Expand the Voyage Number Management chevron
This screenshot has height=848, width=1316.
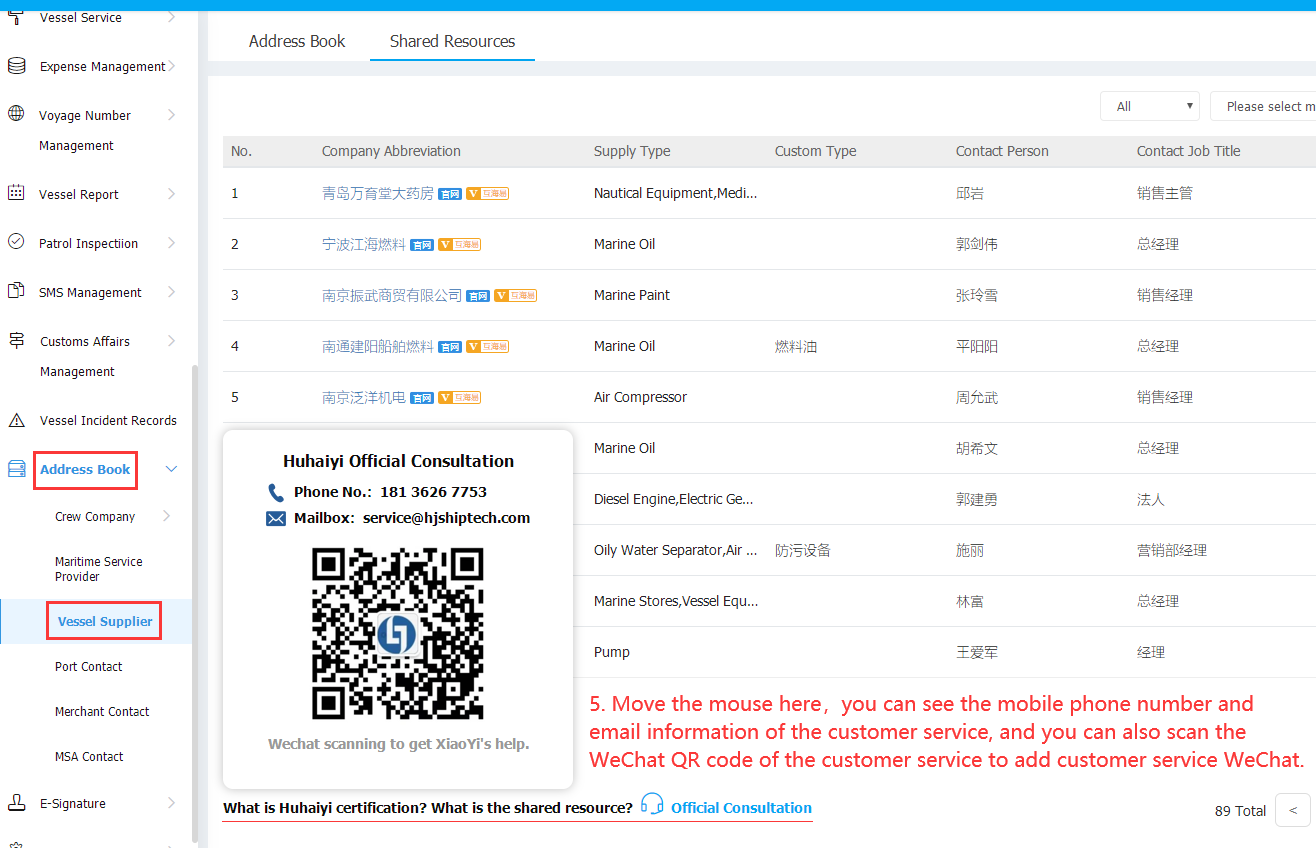171,115
